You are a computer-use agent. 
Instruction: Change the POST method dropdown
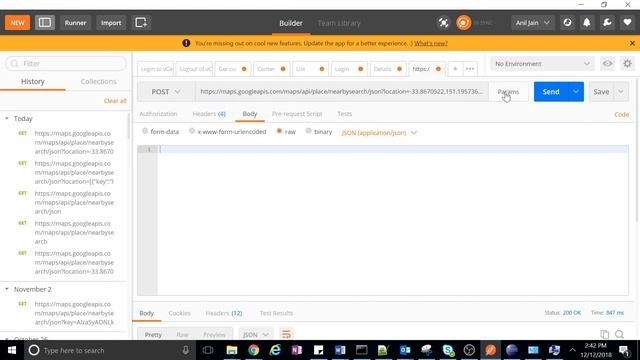tap(166, 92)
